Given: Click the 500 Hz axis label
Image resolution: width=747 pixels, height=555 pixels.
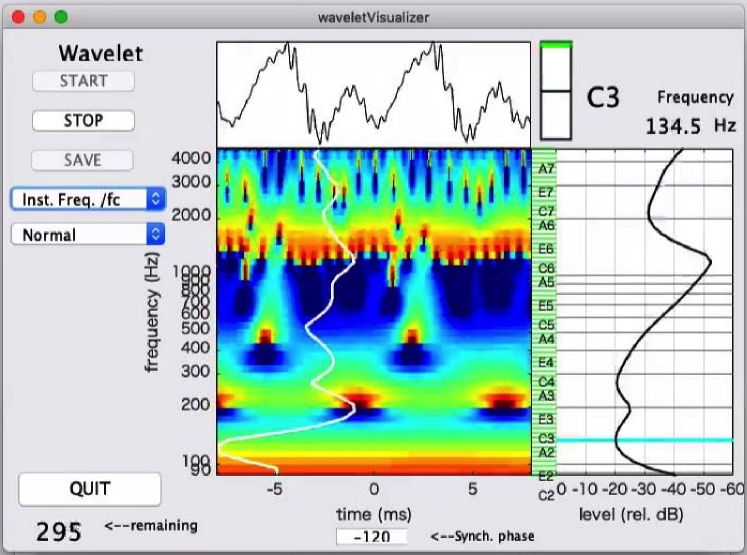Looking at the screenshot, I should (x=195, y=328).
